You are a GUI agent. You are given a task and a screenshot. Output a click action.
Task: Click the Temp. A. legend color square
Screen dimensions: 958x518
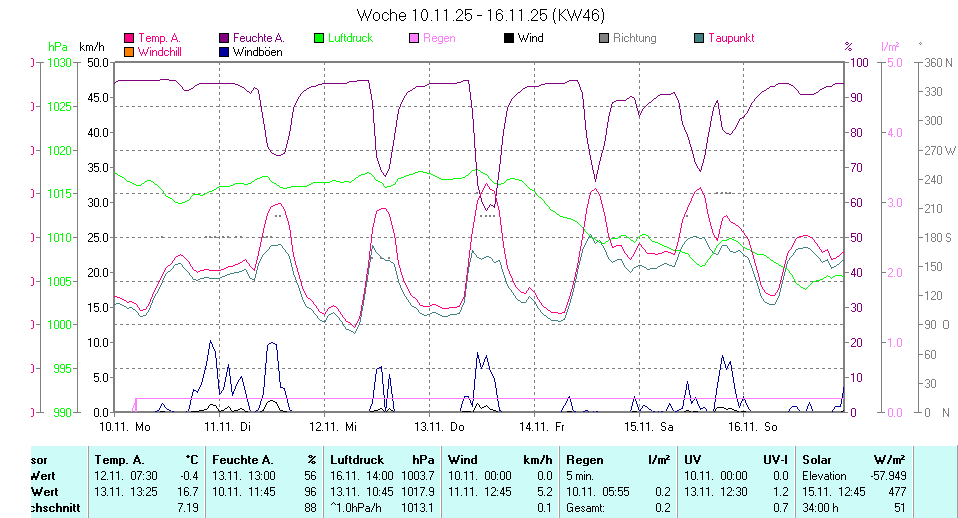click(129, 38)
